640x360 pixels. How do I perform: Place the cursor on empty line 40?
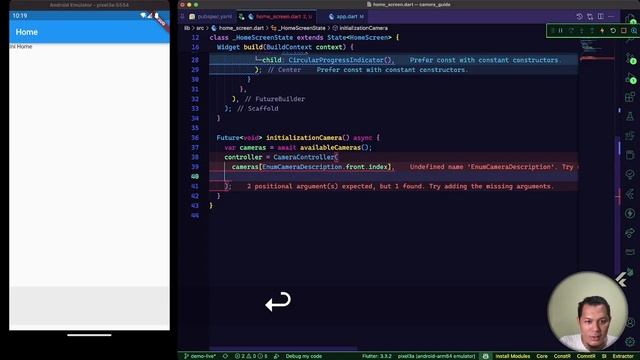[x=393, y=177]
